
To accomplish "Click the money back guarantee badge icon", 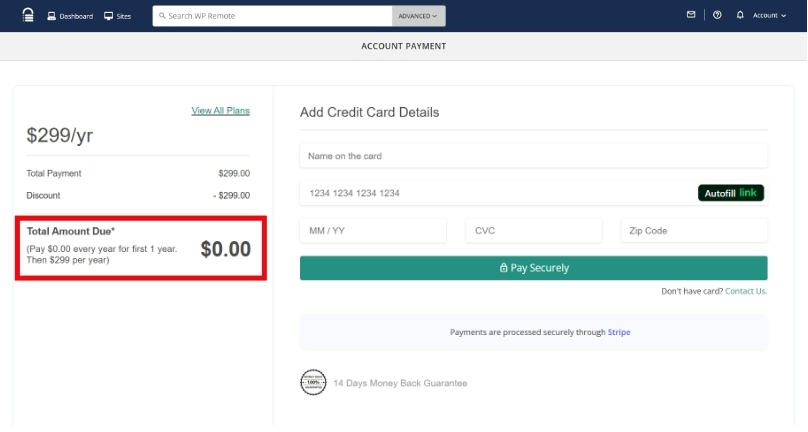I will (313, 383).
